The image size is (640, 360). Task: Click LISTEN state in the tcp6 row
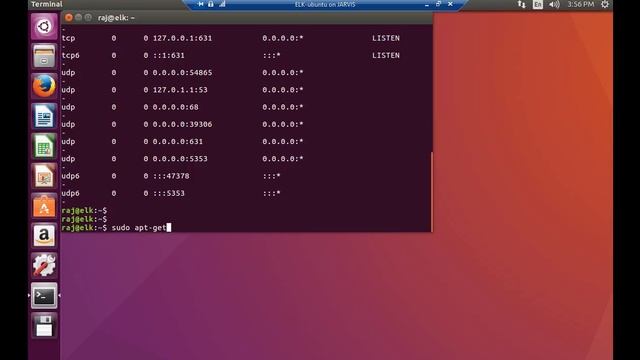[x=386, y=55]
